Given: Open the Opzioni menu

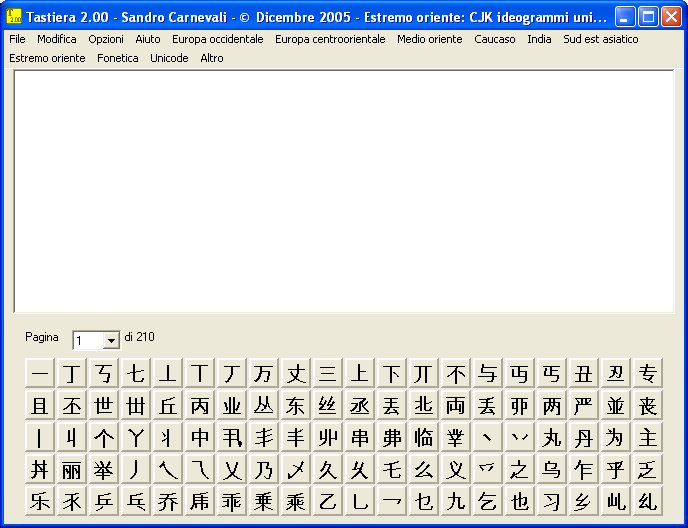Looking at the screenshot, I should [106, 39].
